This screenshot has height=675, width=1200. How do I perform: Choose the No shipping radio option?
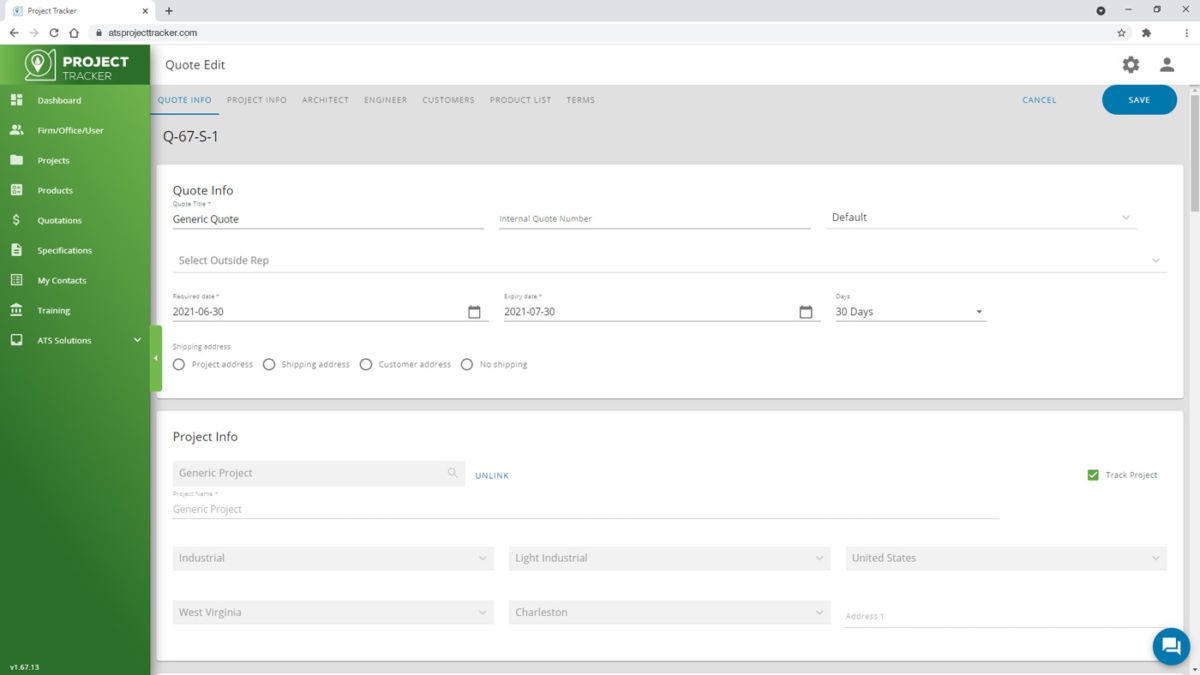[x=467, y=365]
